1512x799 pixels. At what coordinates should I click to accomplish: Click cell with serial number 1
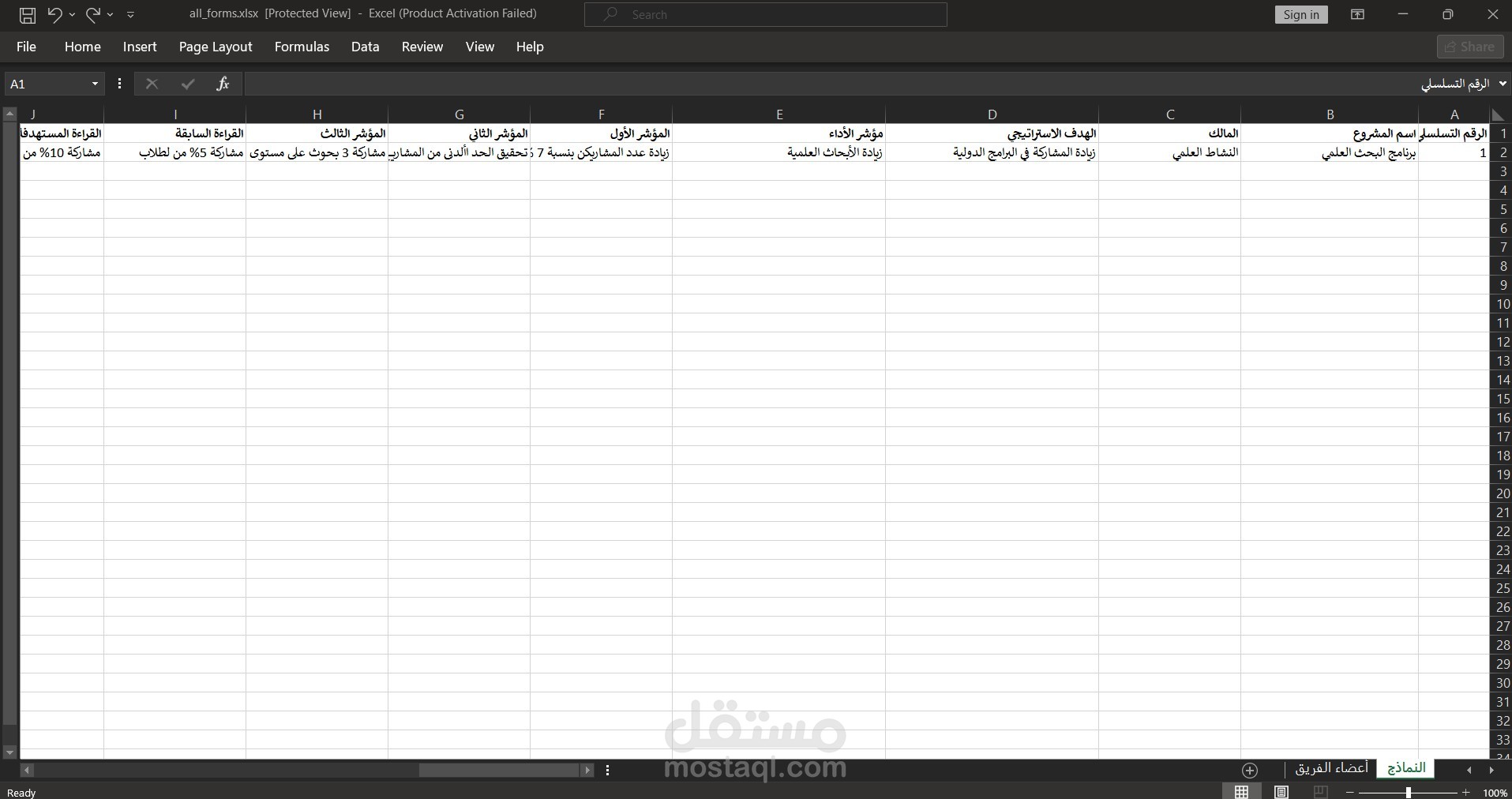click(x=1454, y=152)
